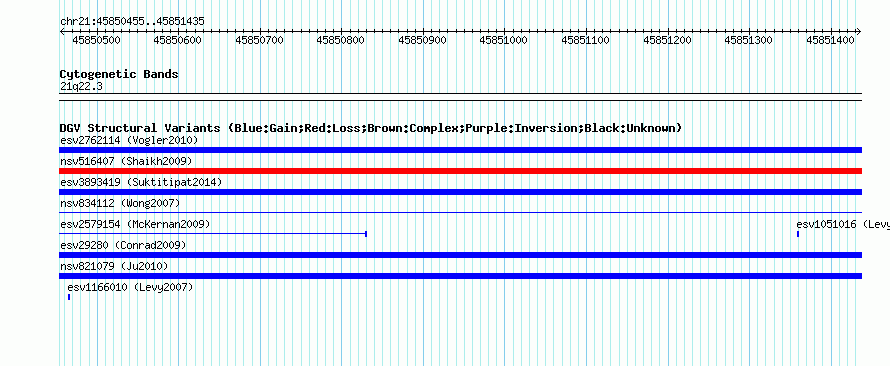
Task: Open the nsv821079 (Ju2010) label
Action: click(x=114, y=266)
